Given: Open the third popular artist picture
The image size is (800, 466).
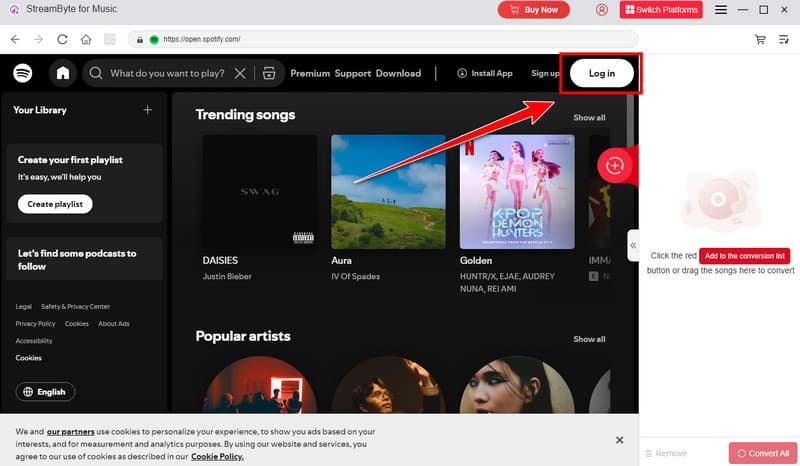Looking at the screenshot, I should (x=517, y=385).
